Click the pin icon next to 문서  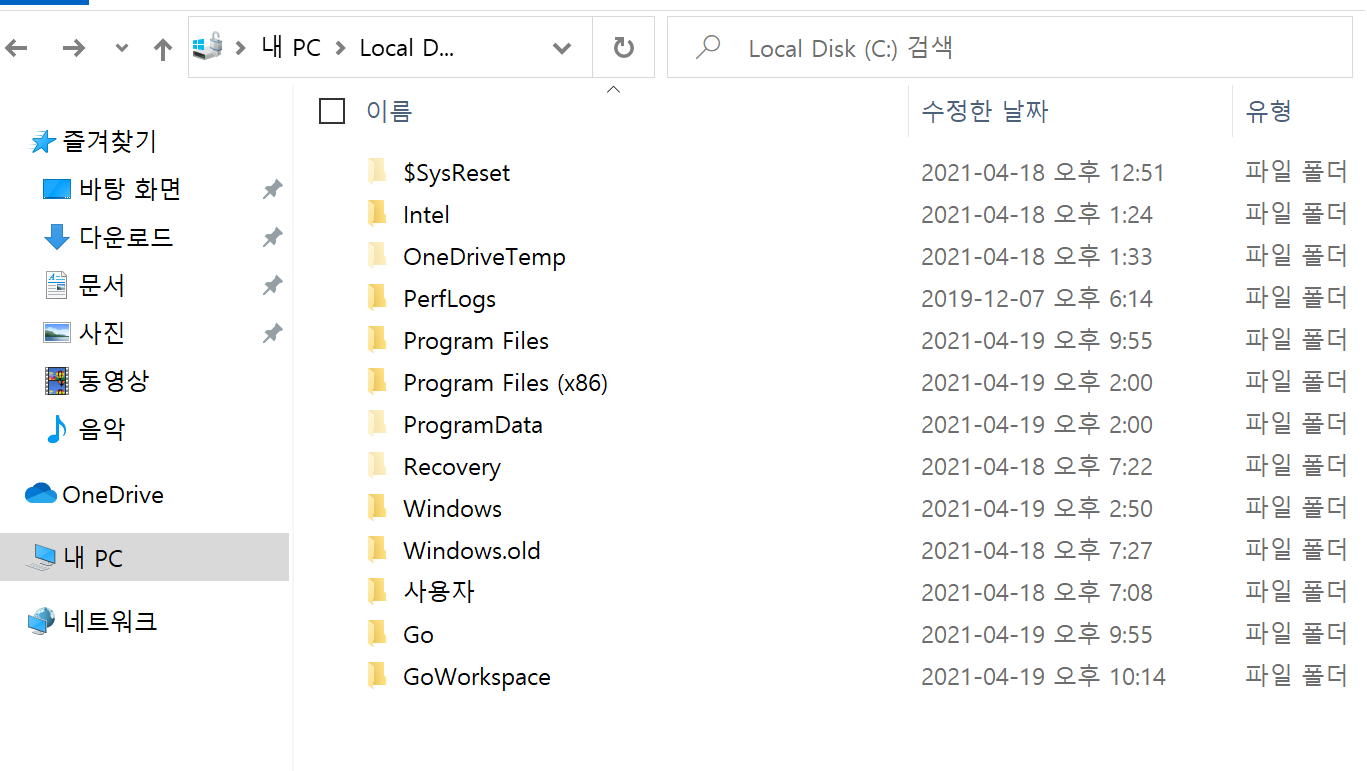272,285
